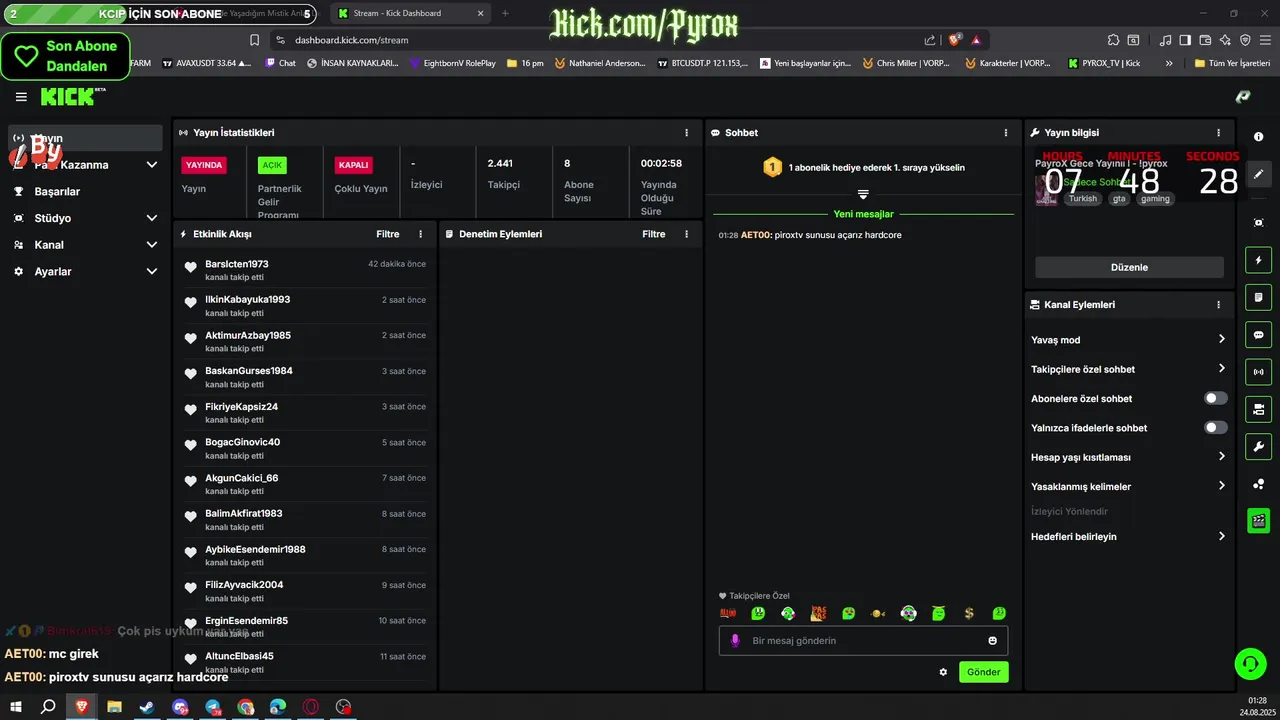Click the Düzenle button
Image resolution: width=1280 pixels, height=720 pixels.
pos(1129,267)
